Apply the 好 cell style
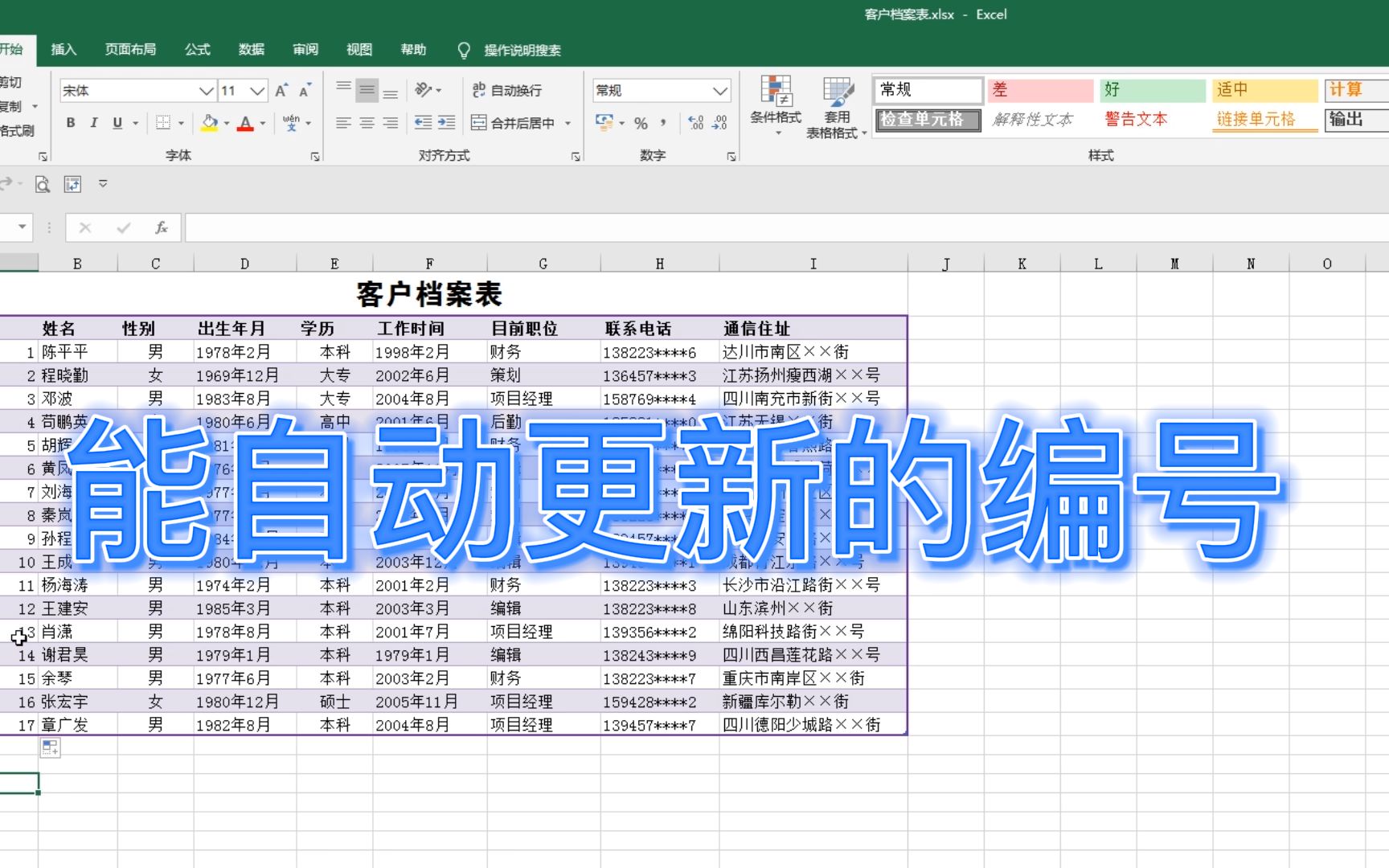 [x=1151, y=89]
